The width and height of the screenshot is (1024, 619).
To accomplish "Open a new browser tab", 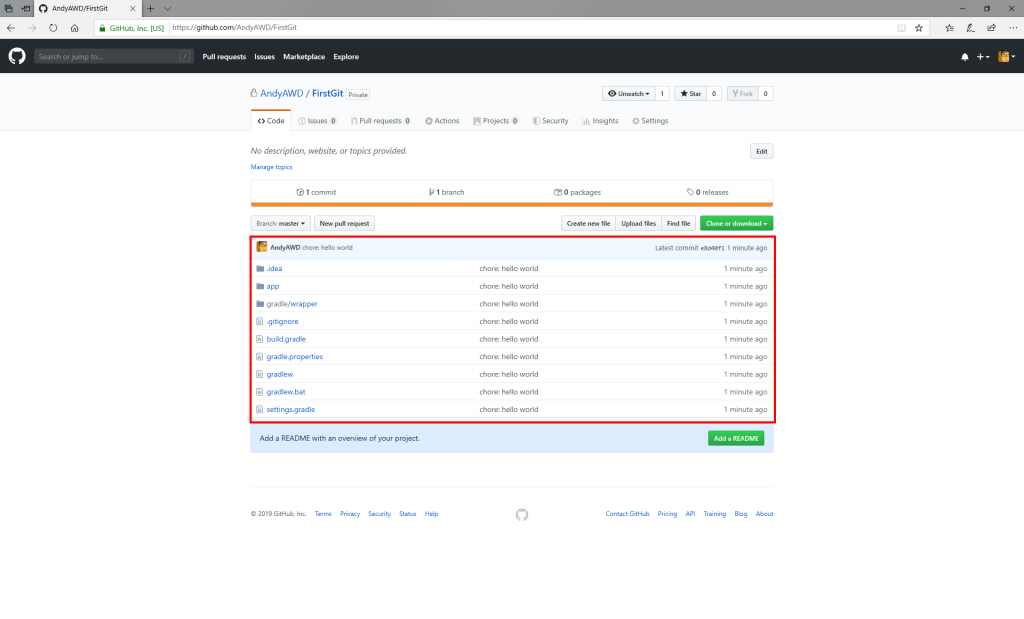I will click(150, 8).
